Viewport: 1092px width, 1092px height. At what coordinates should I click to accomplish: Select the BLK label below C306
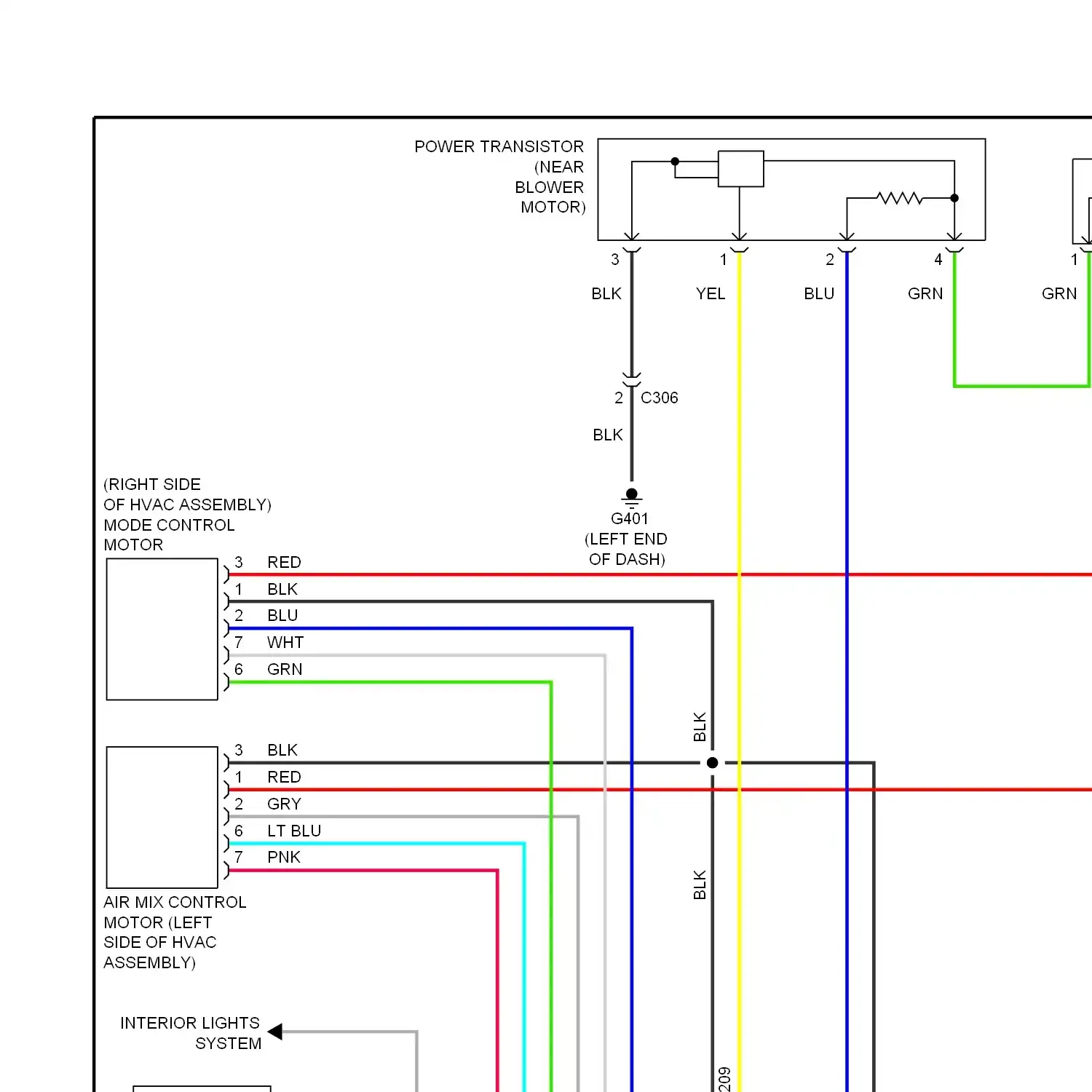point(608,435)
